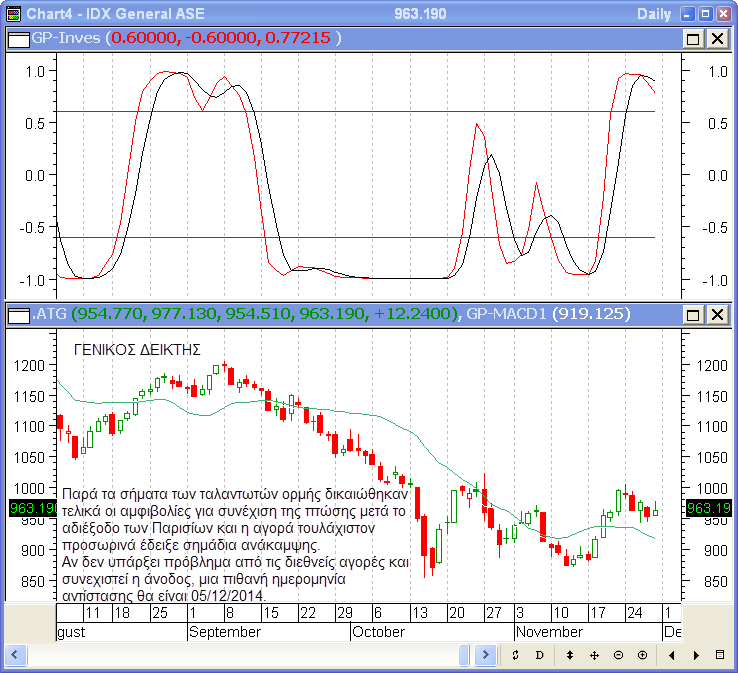Click the zoom in (plus) icon
Viewport: 738px width, 673px height.
click(642, 655)
